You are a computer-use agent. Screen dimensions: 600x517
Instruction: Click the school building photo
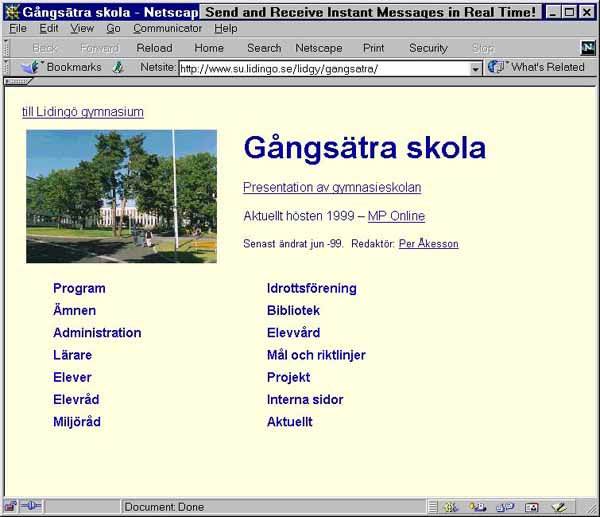(121, 196)
